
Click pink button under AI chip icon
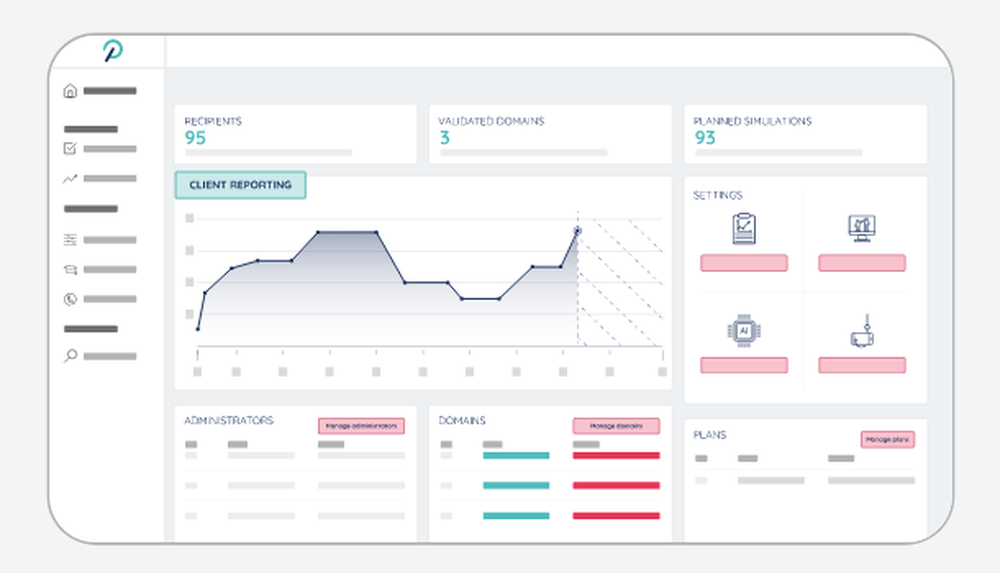pyautogui.click(x=744, y=365)
